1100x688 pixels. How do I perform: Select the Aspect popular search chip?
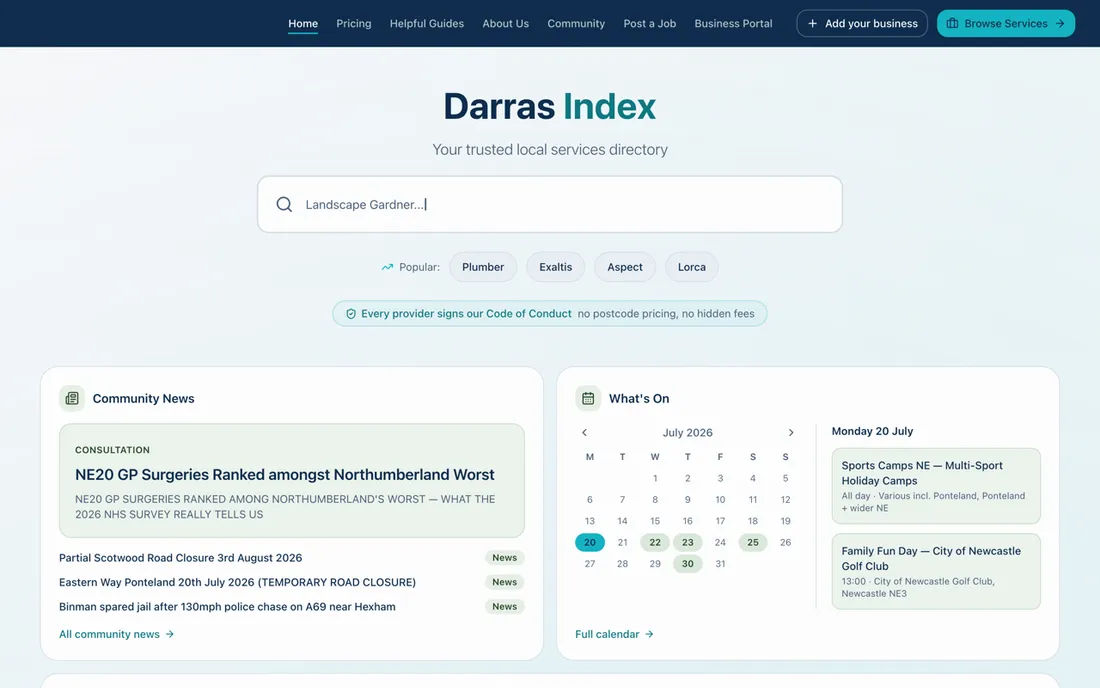(624, 267)
